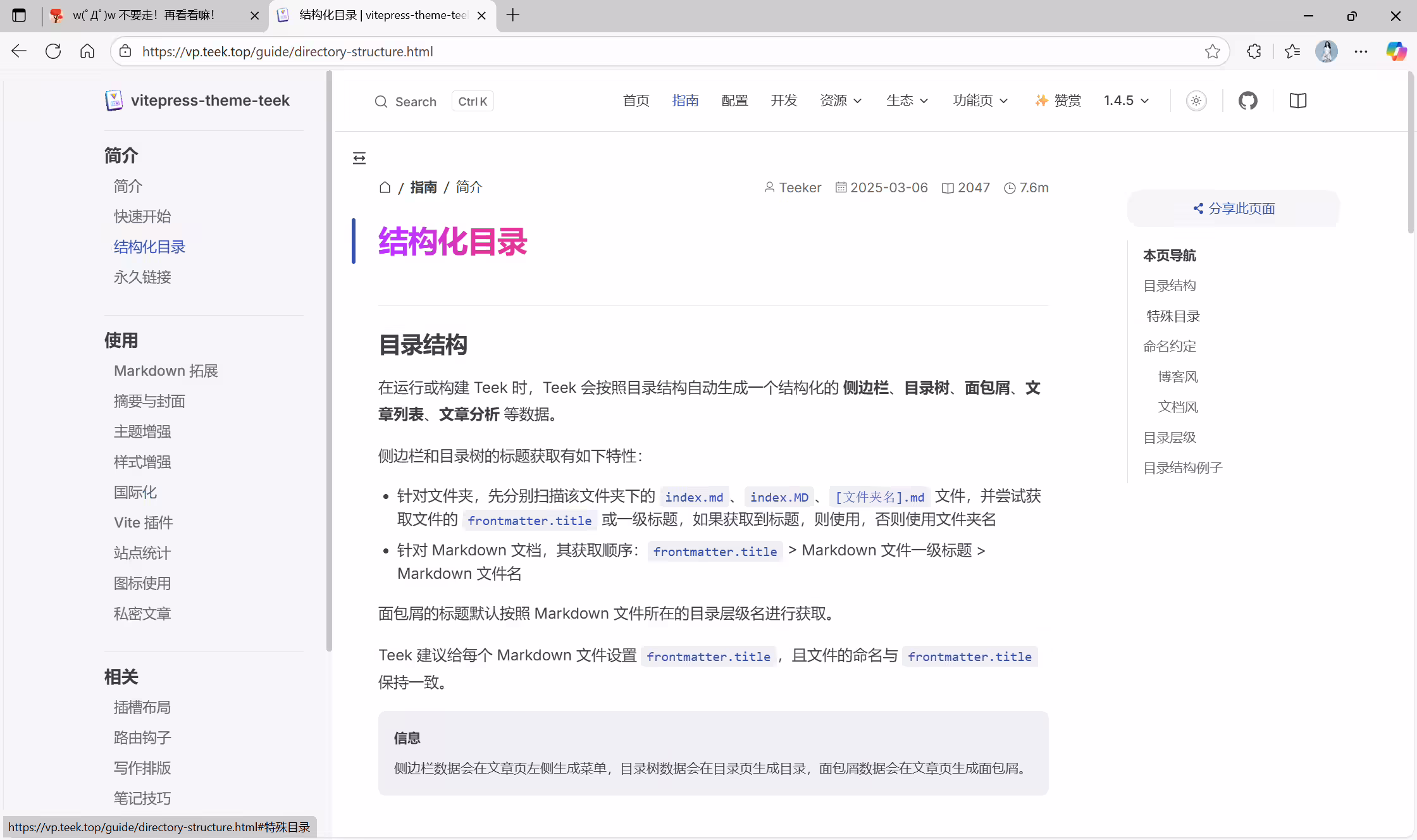1417x840 pixels.
Task: Click the browser back arrow
Action: point(19,51)
